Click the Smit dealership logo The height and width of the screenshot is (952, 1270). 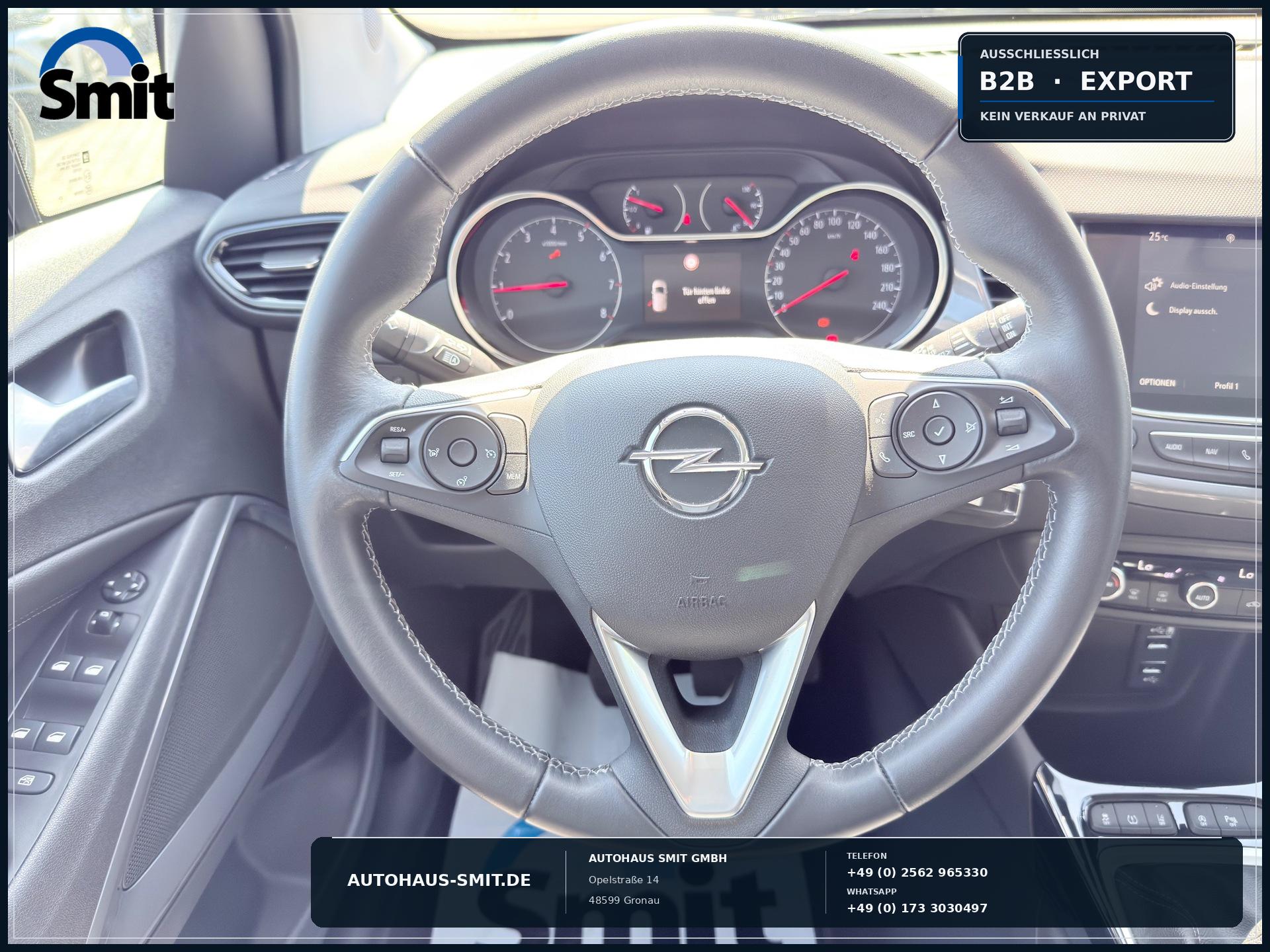[106, 74]
